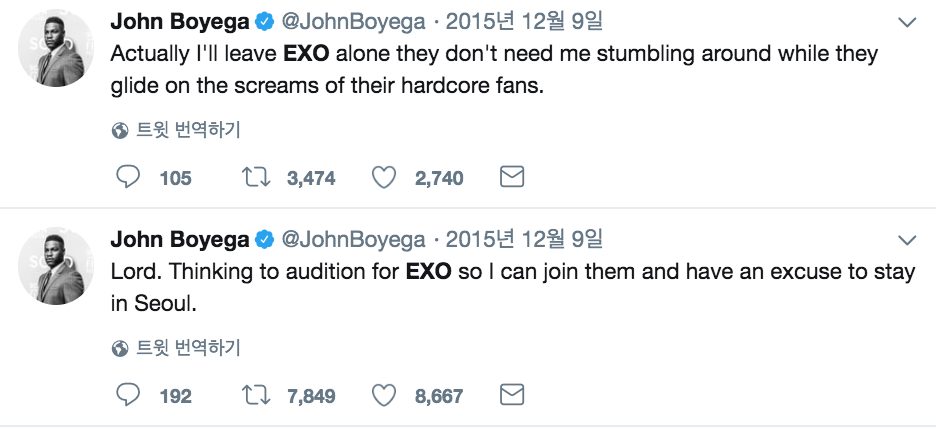
Task: Retweet the 'leave EXO alone' tweet
Action: (256, 178)
